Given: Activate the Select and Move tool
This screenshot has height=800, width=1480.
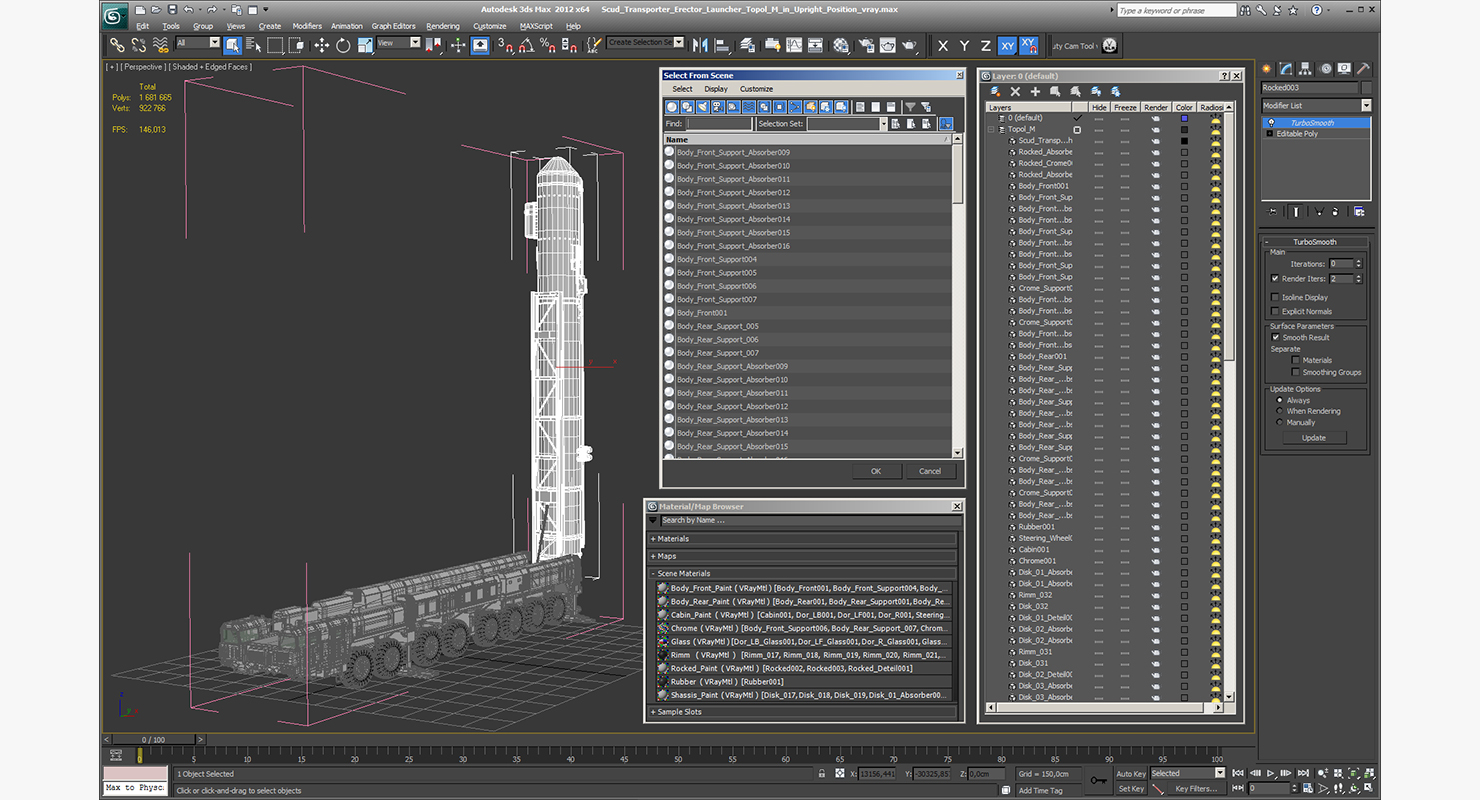Looking at the screenshot, I should pyautogui.click(x=321, y=45).
